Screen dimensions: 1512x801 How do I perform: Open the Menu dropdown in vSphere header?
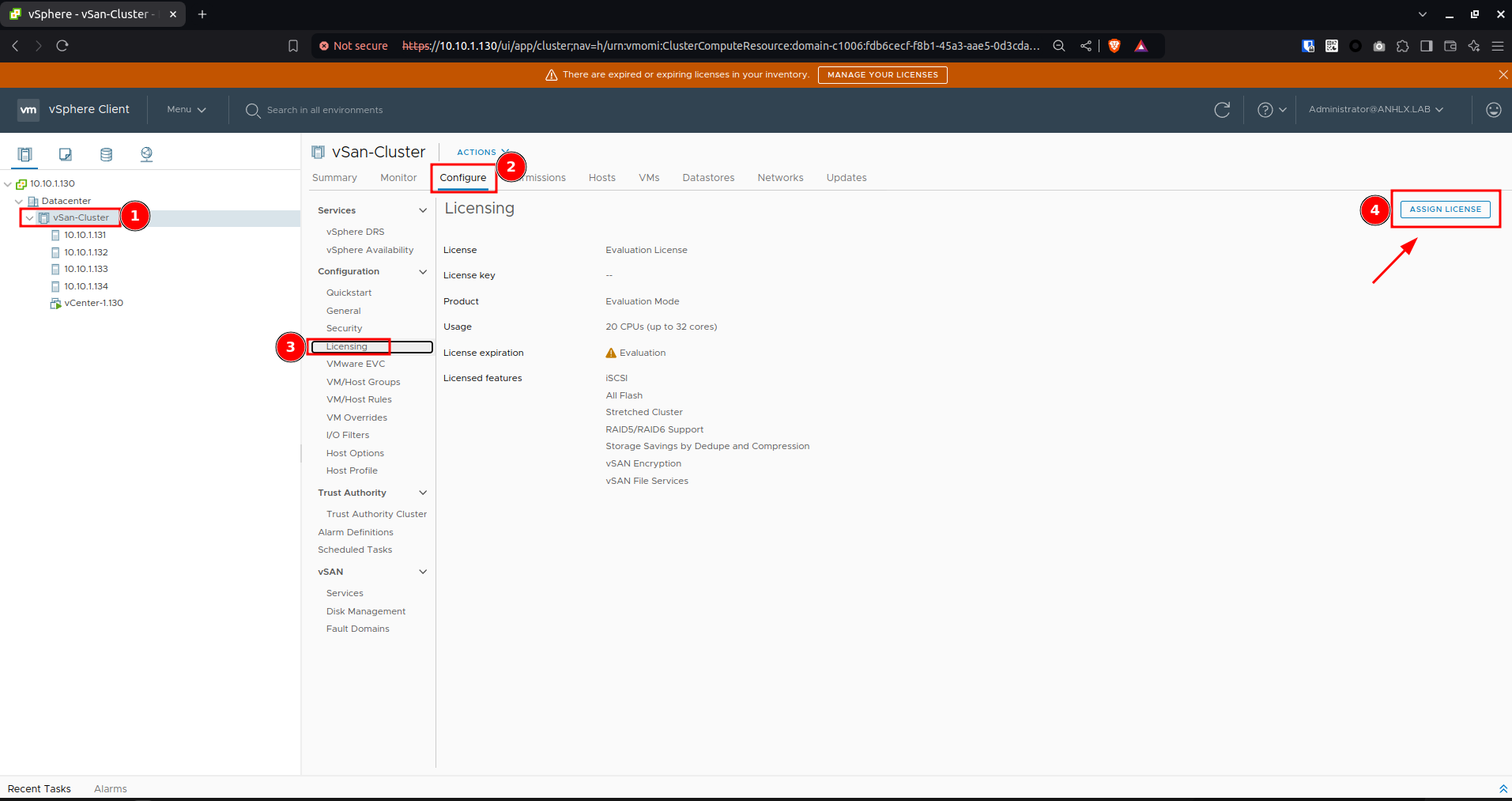[187, 109]
